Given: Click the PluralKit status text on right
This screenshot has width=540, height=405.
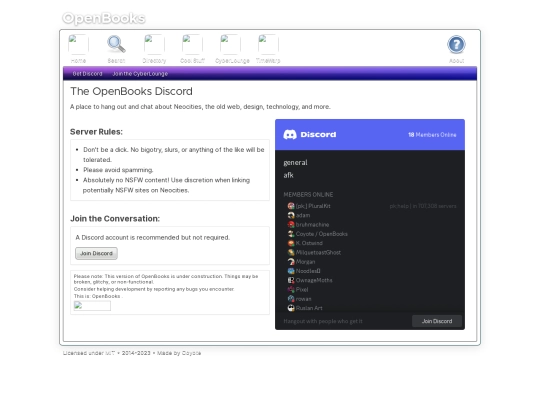Looking at the screenshot, I should [x=423, y=206].
